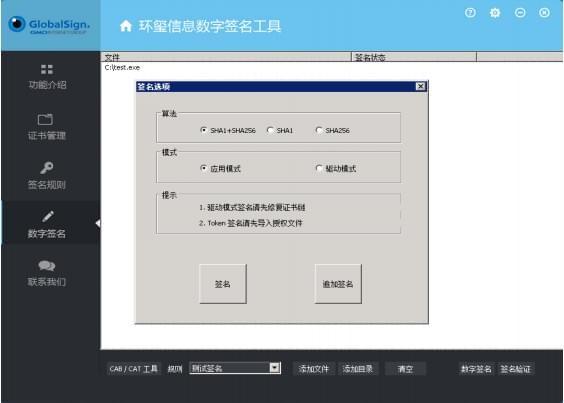Click the Token 签名 hint line
Viewport: 564px width, 403px height.
251,223
